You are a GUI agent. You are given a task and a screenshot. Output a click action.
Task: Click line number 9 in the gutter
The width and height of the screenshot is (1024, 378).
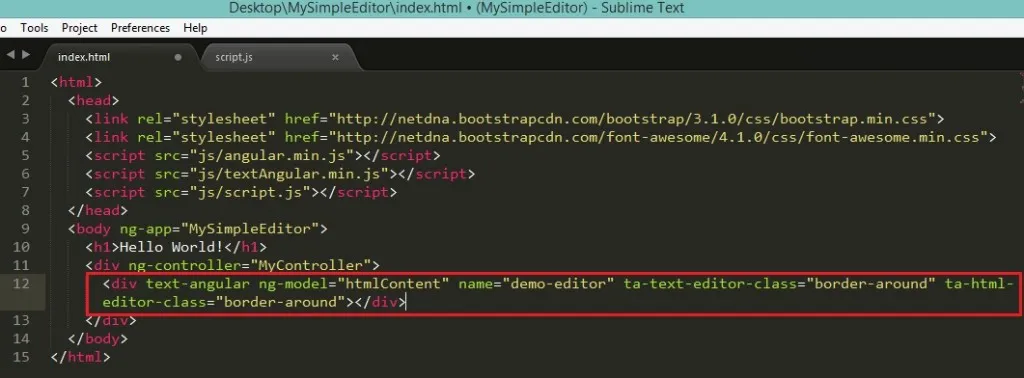[25, 229]
